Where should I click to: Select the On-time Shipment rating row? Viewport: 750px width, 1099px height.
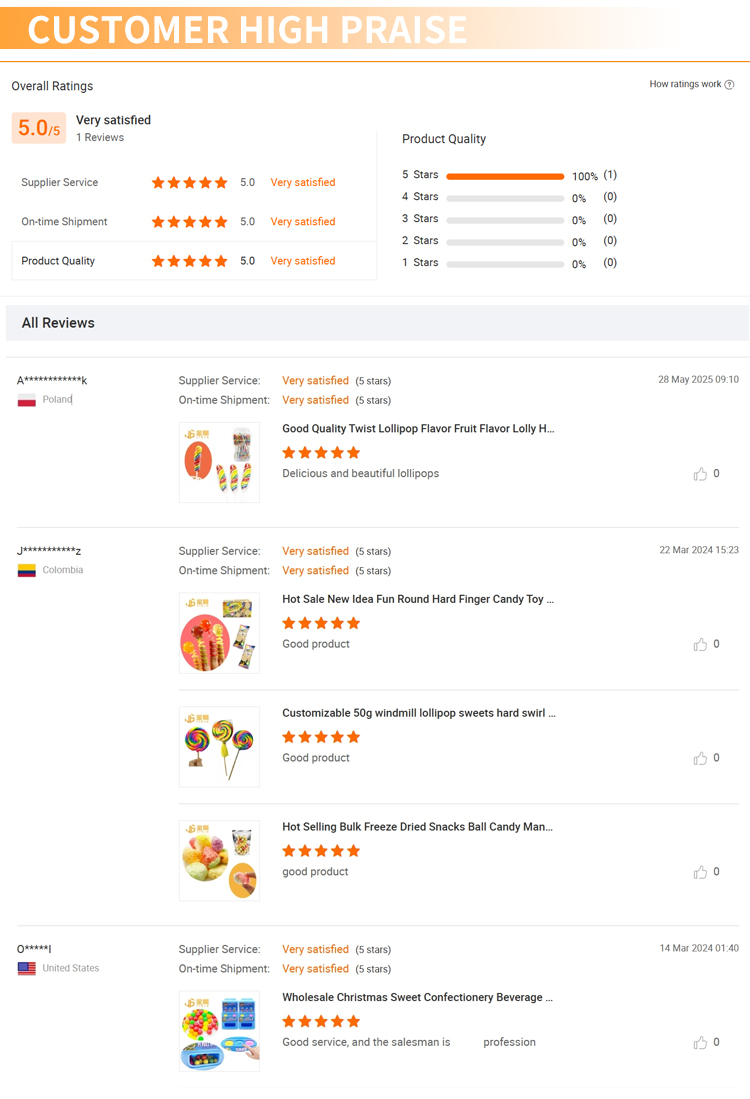click(193, 222)
